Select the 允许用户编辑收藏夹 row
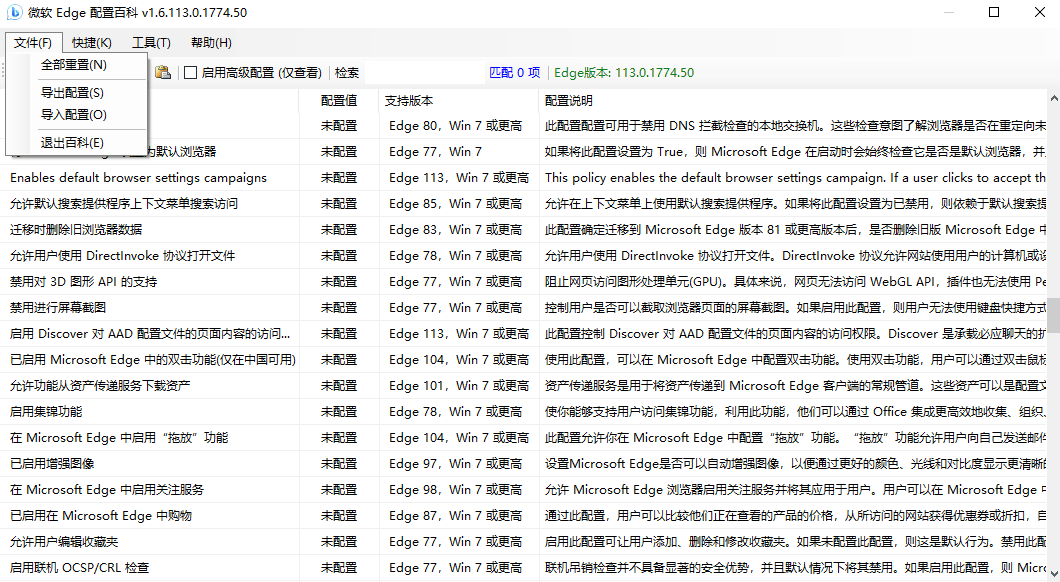The width and height of the screenshot is (1060, 582). point(524,541)
